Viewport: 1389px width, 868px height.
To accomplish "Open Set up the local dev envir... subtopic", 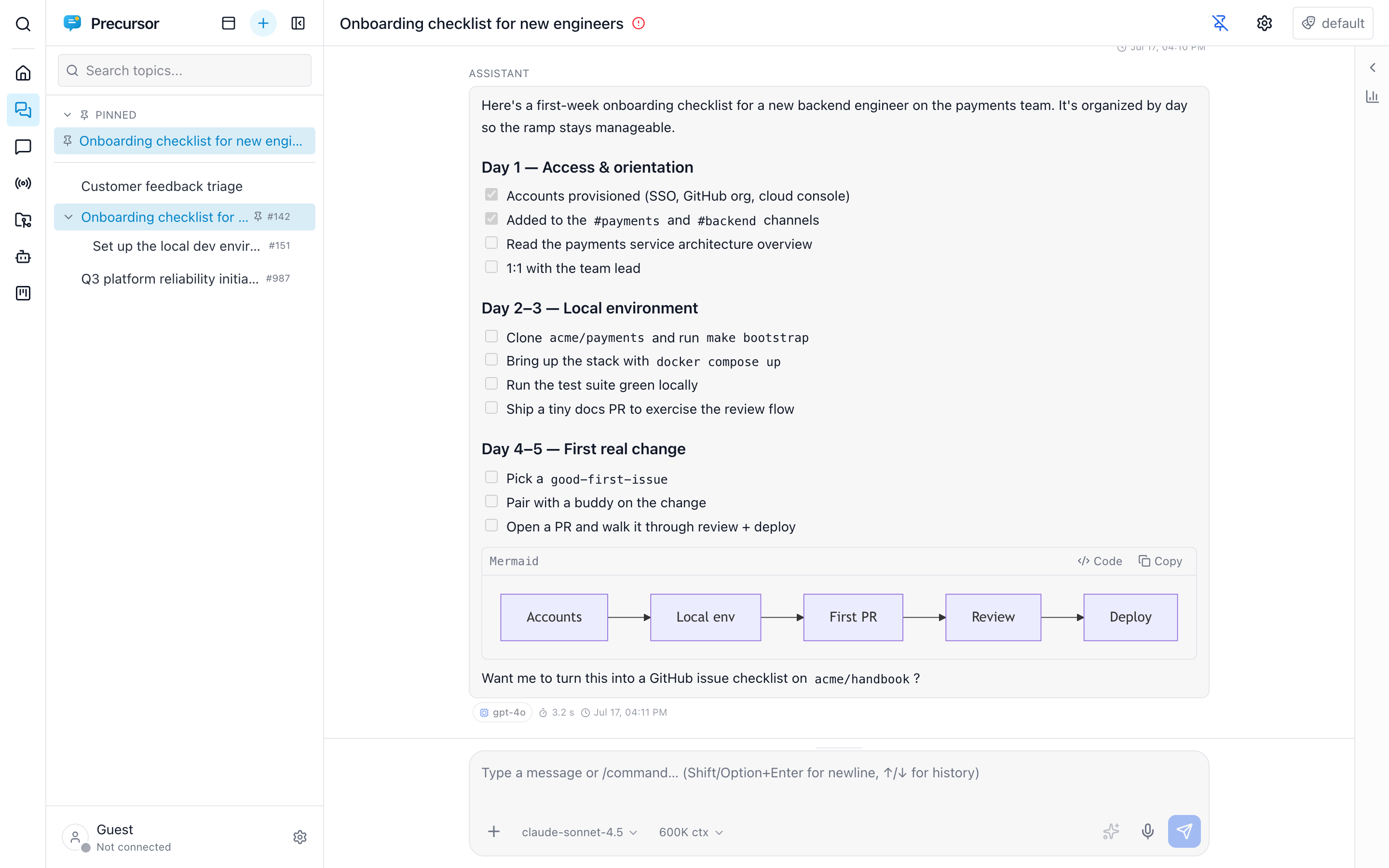I will coord(185,246).
